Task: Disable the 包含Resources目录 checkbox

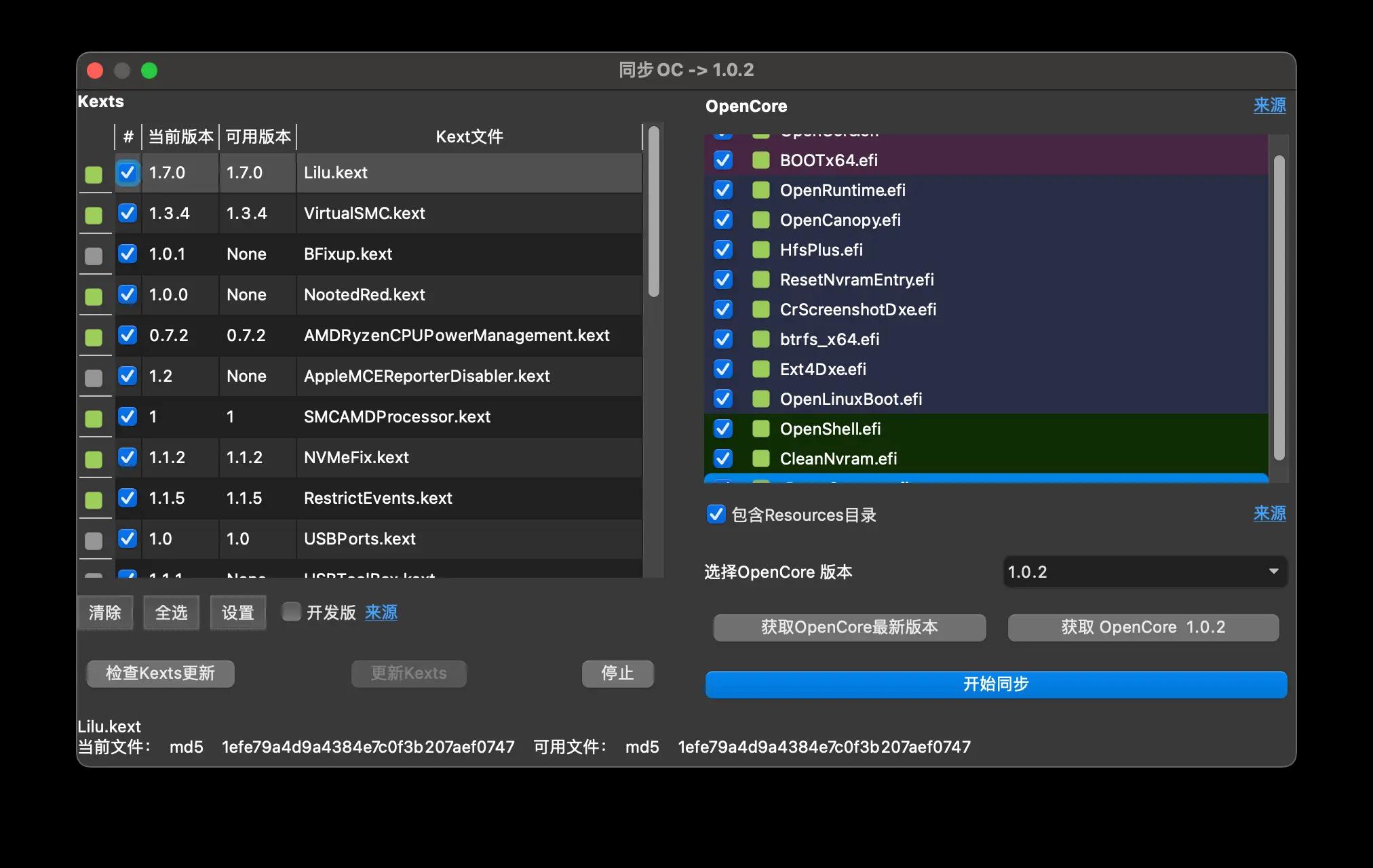Action: coord(716,515)
